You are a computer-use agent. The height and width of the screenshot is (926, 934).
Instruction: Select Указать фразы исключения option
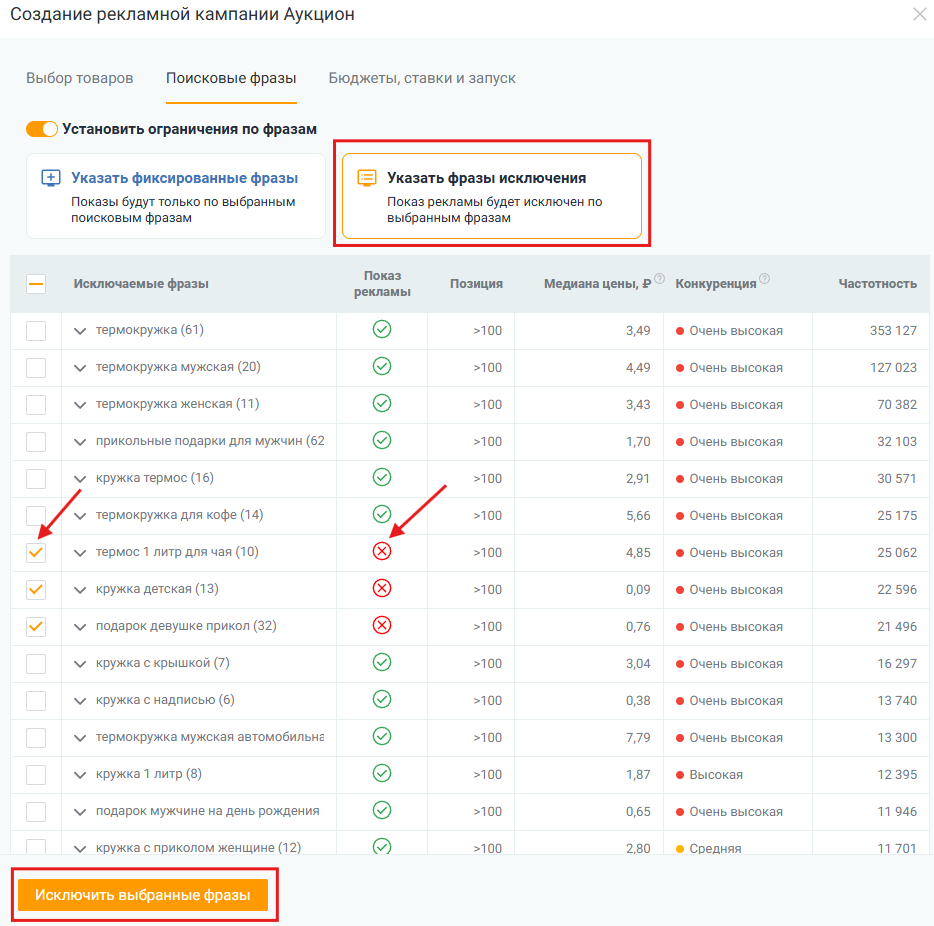[x=492, y=196]
